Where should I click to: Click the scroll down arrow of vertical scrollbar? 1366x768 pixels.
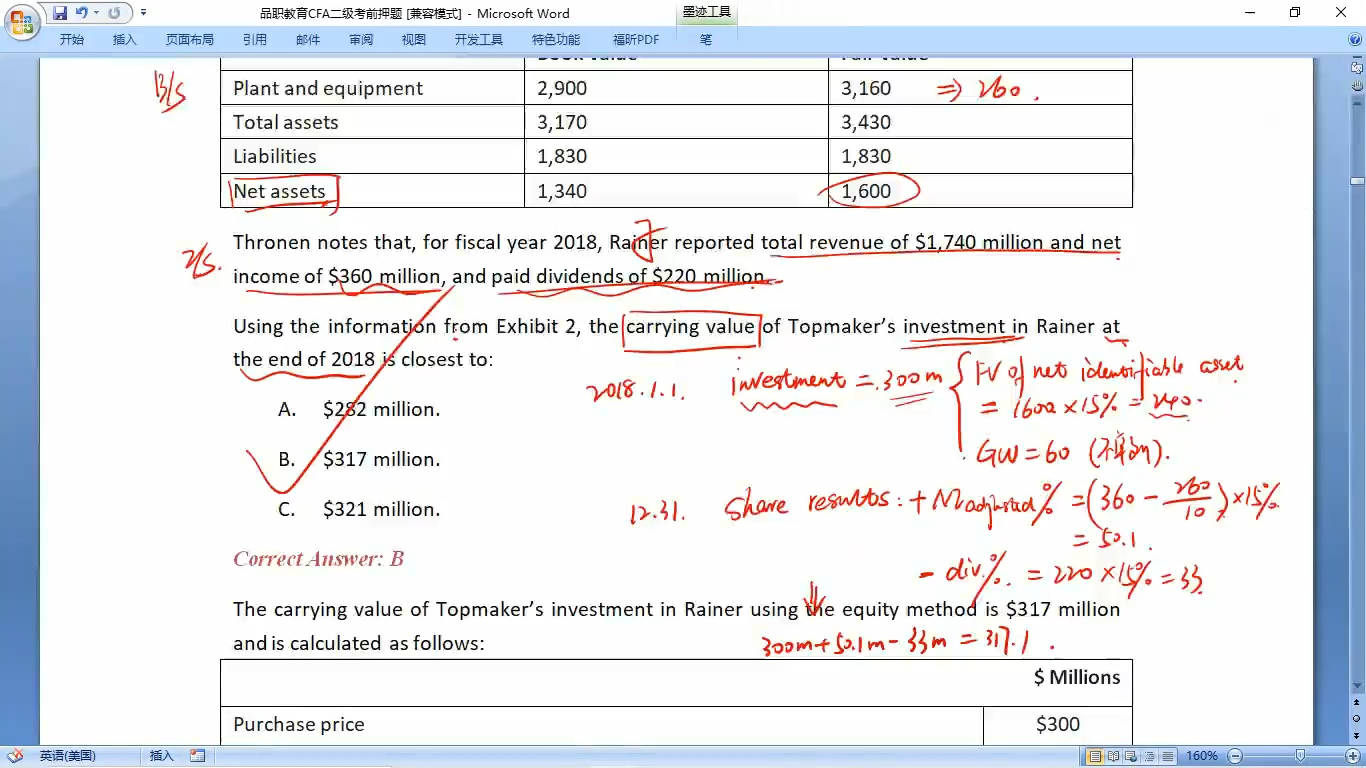(x=1357, y=686)
